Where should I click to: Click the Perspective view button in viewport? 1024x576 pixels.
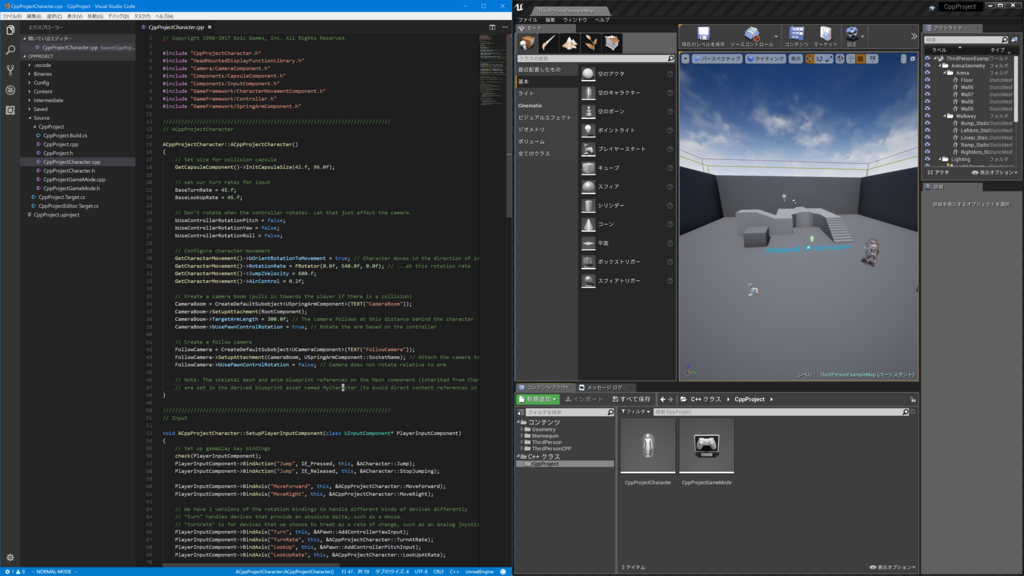pyautogui.click(x=717, y=59)
